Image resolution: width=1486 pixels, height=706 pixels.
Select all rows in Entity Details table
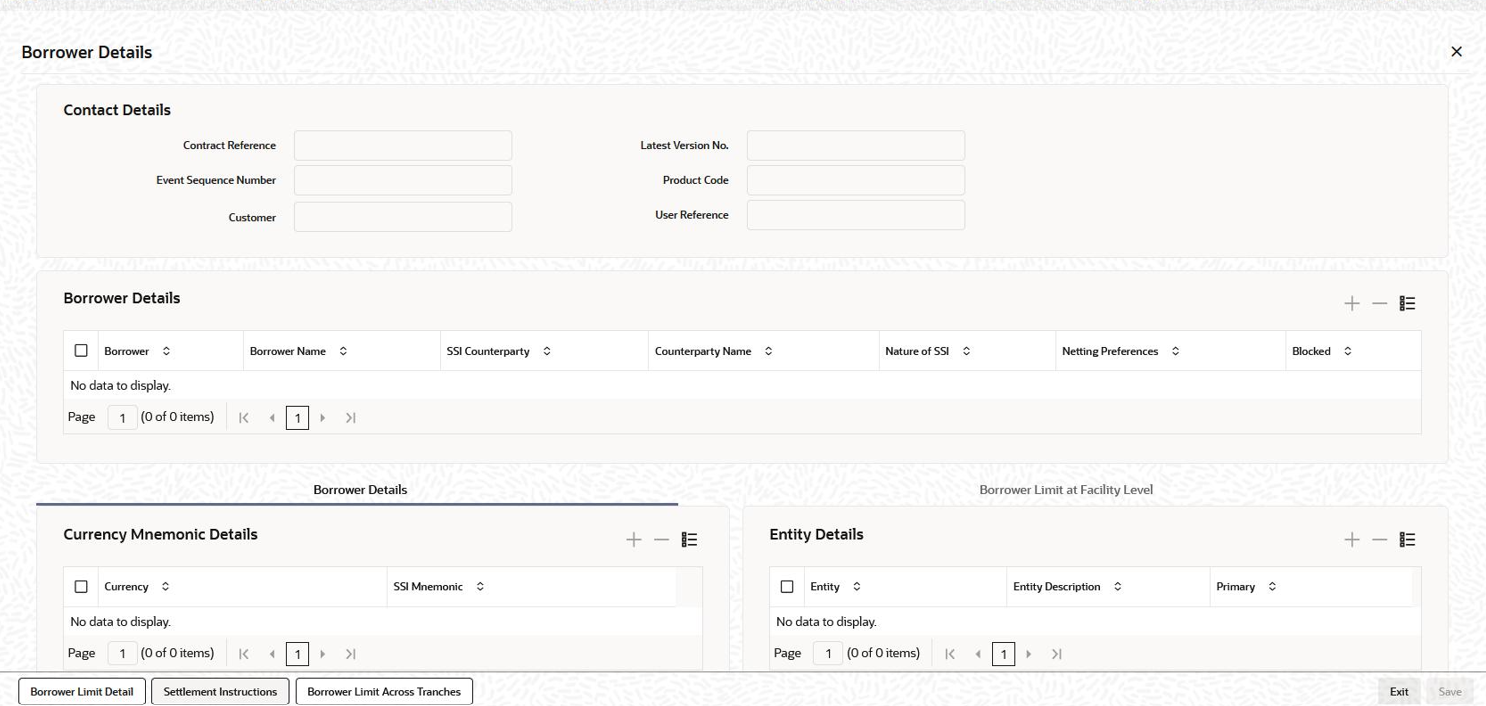pos(787,586)
